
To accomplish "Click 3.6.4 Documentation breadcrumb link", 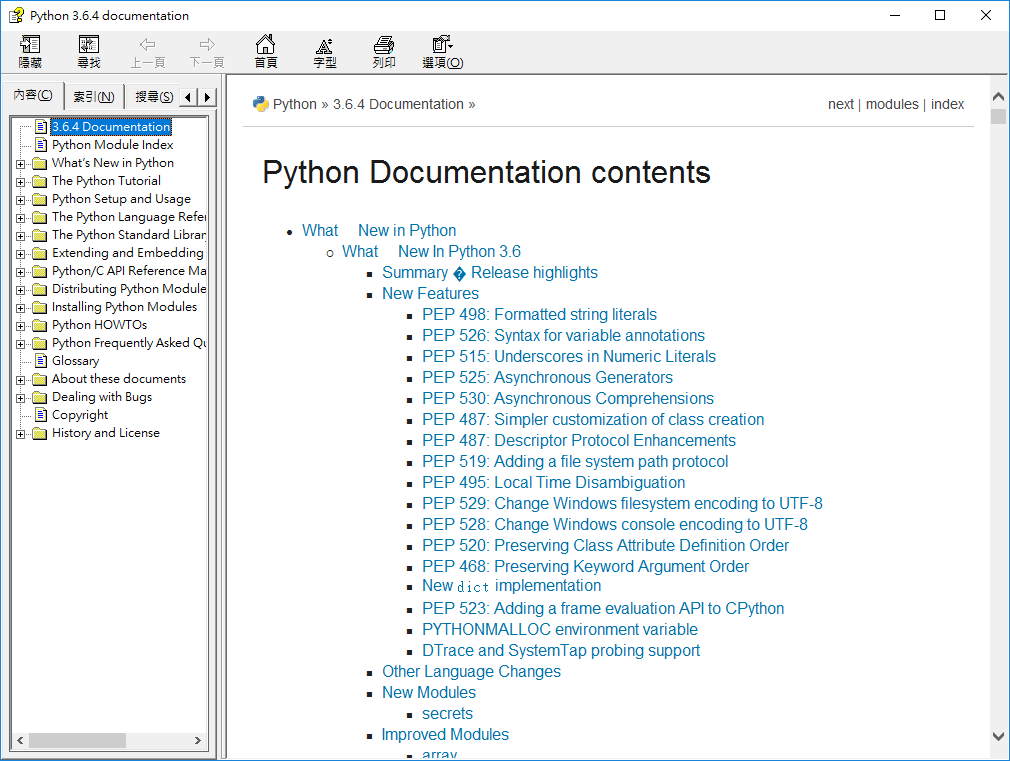I will point(398,104).
